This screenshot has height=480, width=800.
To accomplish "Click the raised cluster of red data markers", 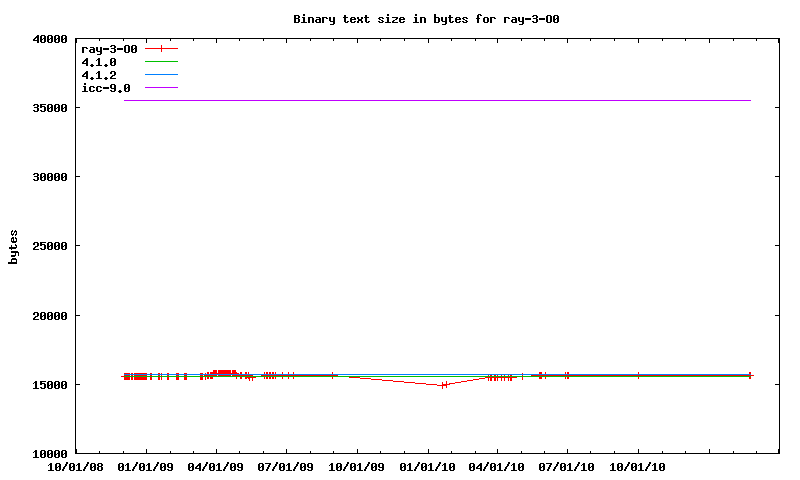I will point(224,372).
